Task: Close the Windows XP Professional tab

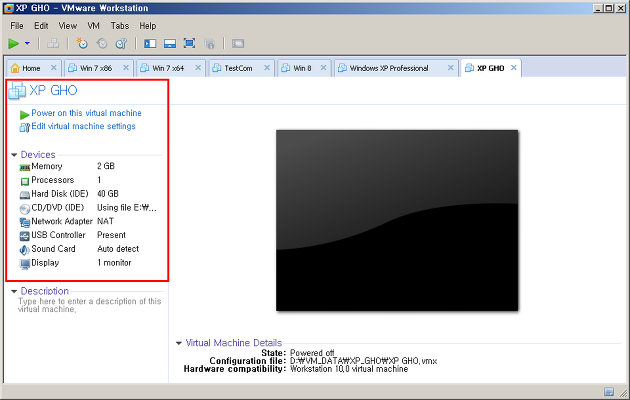Action: 451,68
